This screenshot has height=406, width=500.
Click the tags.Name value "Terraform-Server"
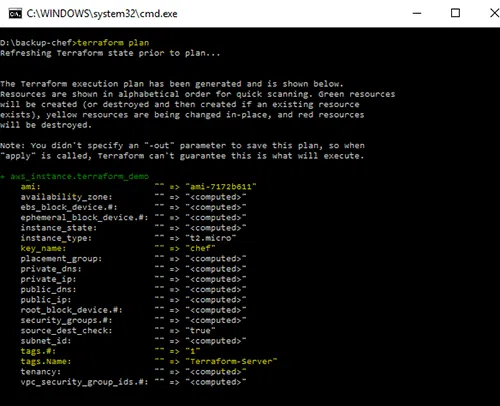(x=231, y=361)
